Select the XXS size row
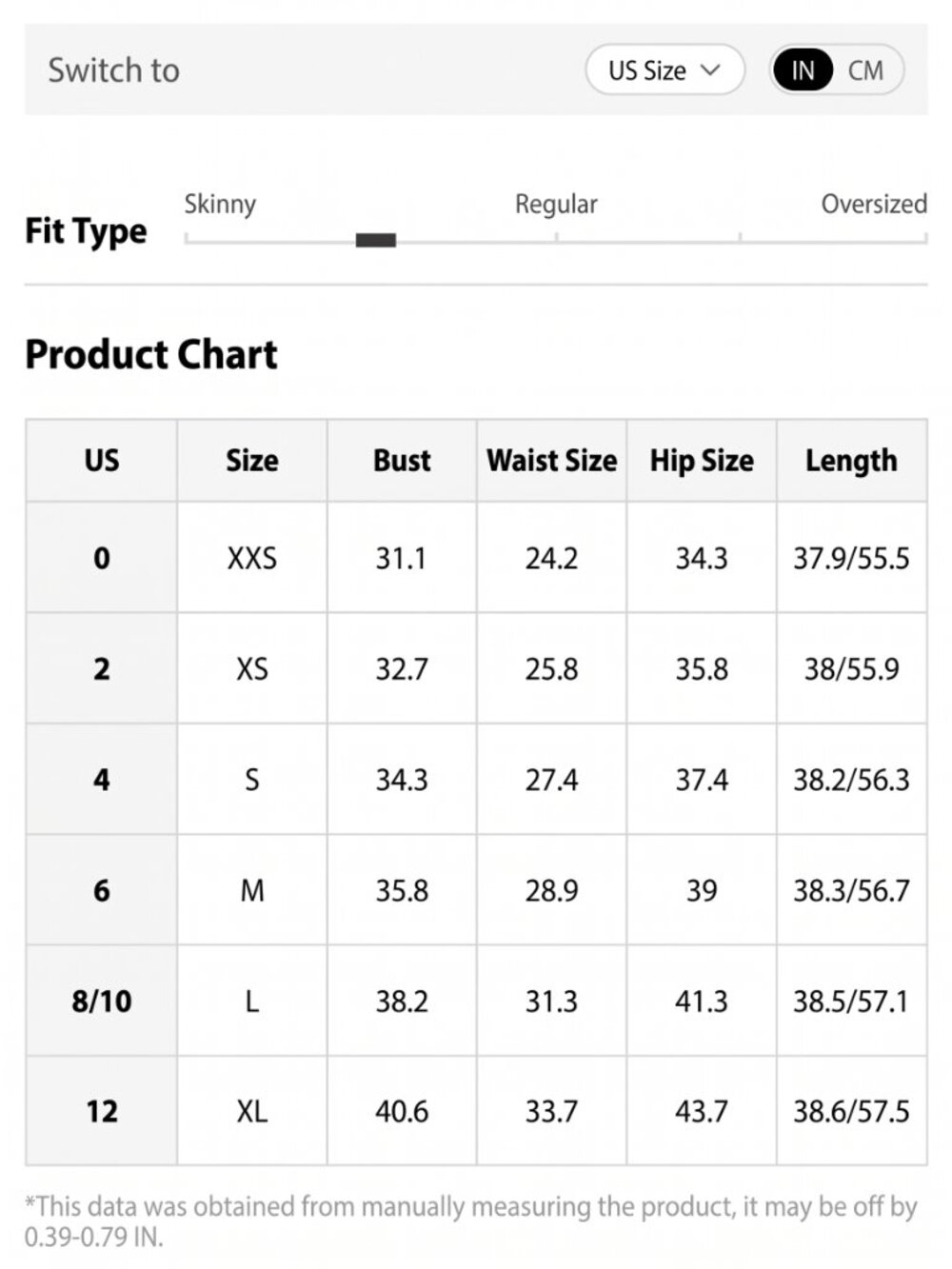Image resolution: width=952 pixels, height=1269 pixels. [476, 558]
